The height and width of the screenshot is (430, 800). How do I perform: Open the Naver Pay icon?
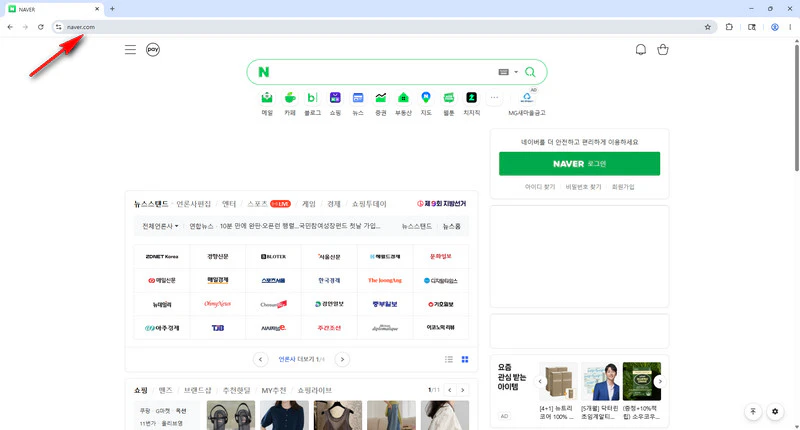click(x=153, y=49)
